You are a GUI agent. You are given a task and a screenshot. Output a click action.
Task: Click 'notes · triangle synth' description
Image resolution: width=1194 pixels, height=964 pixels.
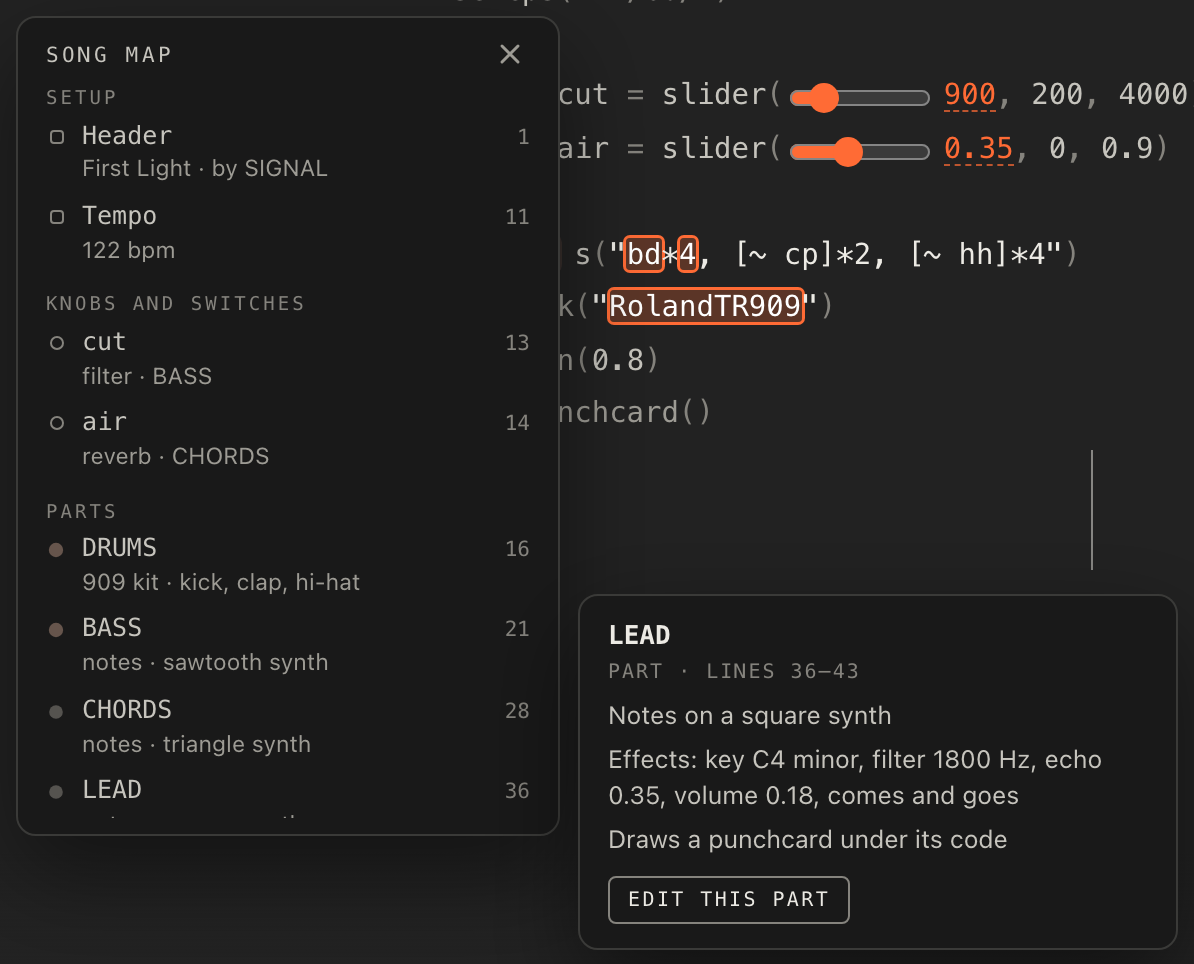196,744
